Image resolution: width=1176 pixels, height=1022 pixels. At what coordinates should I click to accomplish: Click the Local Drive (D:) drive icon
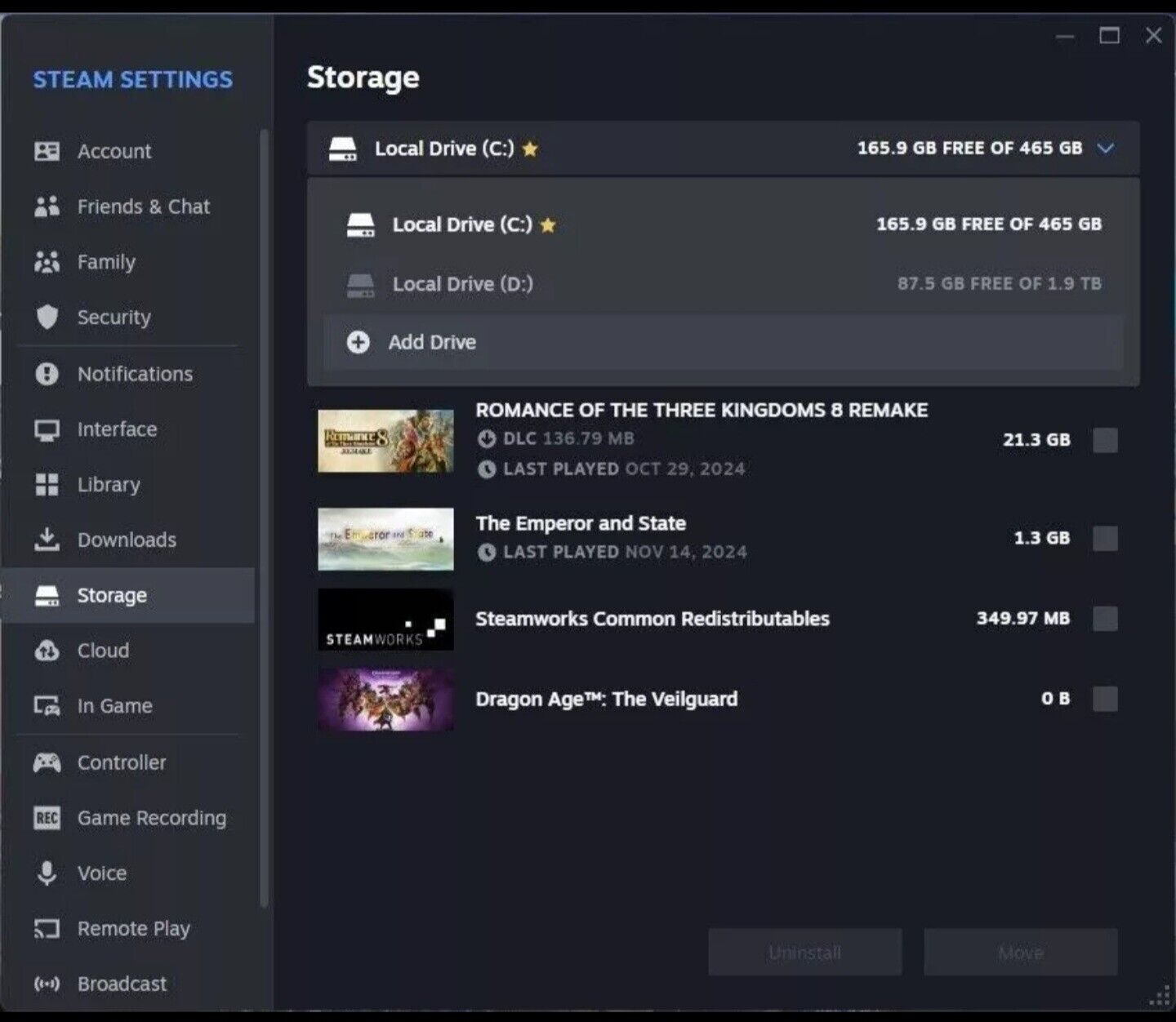point(360,284)
